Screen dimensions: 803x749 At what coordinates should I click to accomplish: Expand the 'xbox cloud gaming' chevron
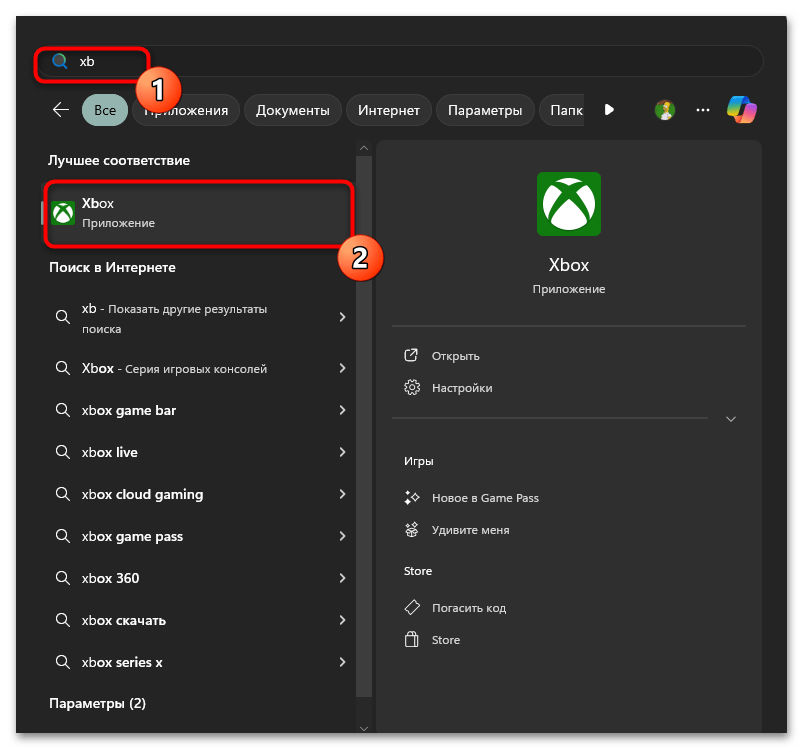tap(343, 494)
